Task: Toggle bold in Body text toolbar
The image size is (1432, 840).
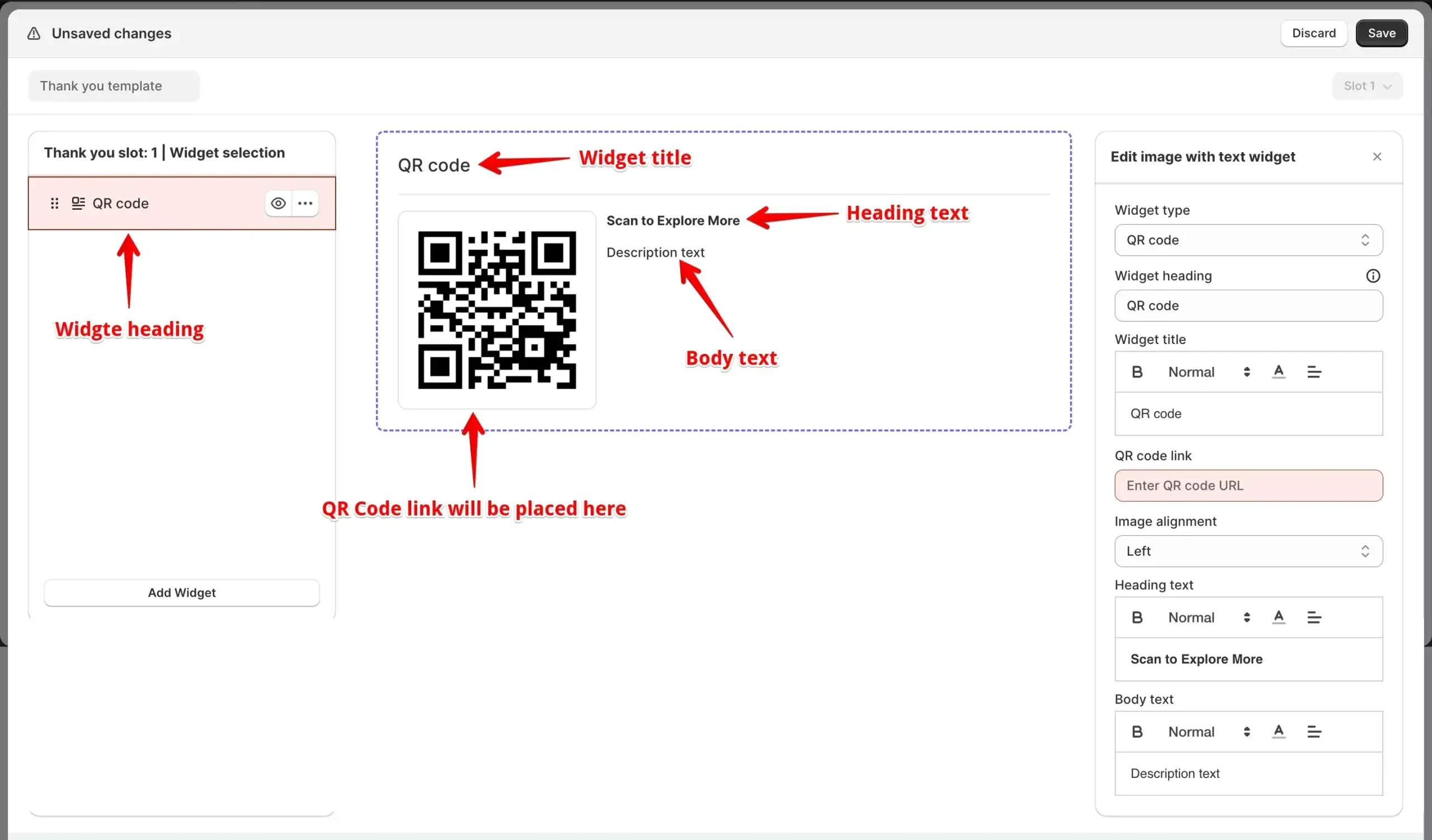Action: click(x=1137, y=732)
